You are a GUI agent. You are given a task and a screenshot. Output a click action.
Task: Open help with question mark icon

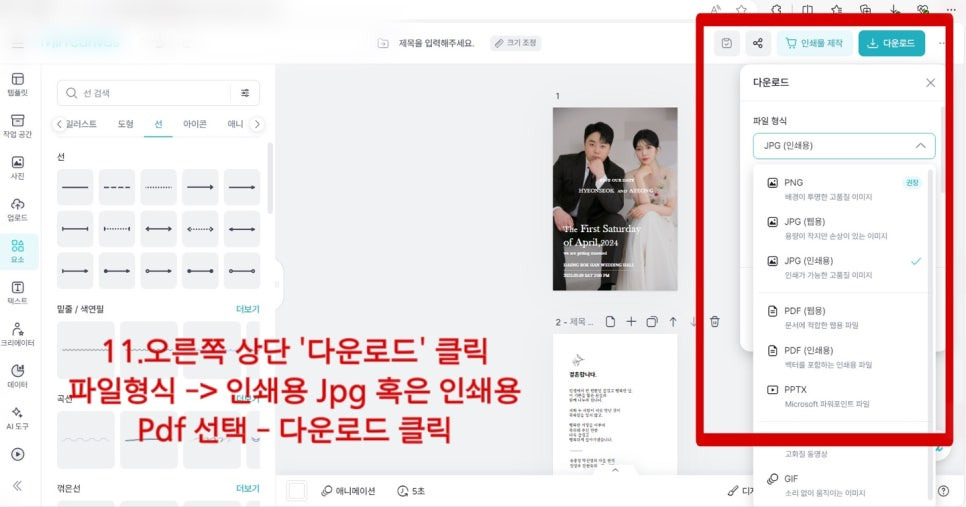pos(943,491)
